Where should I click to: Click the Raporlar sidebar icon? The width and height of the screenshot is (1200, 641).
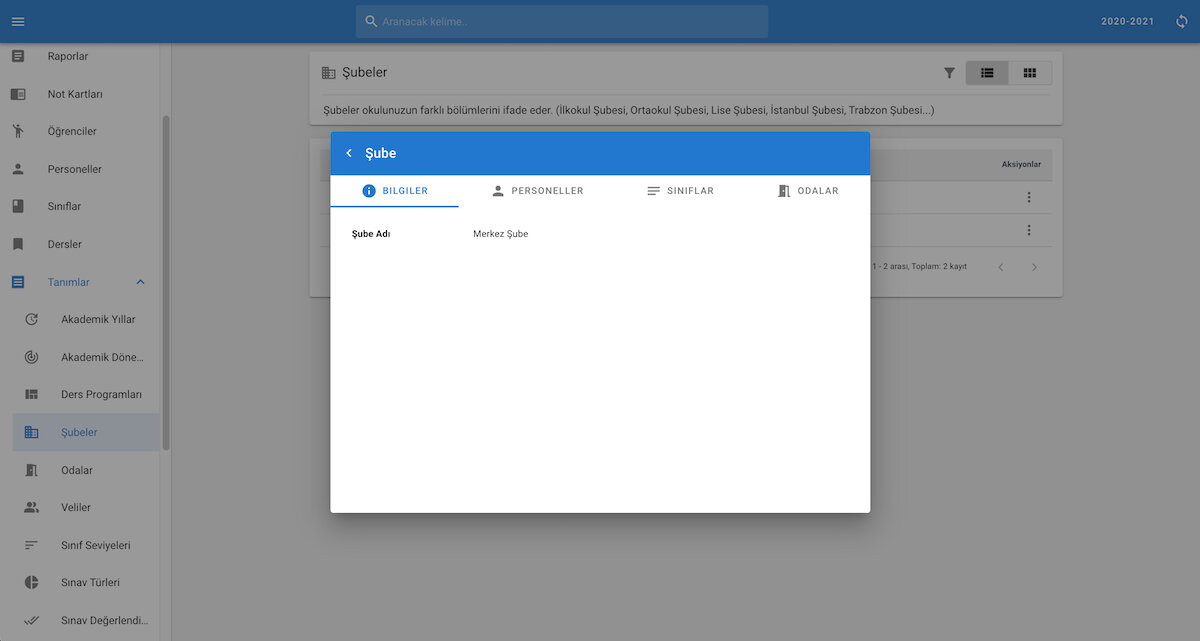(x=18, y=56)
